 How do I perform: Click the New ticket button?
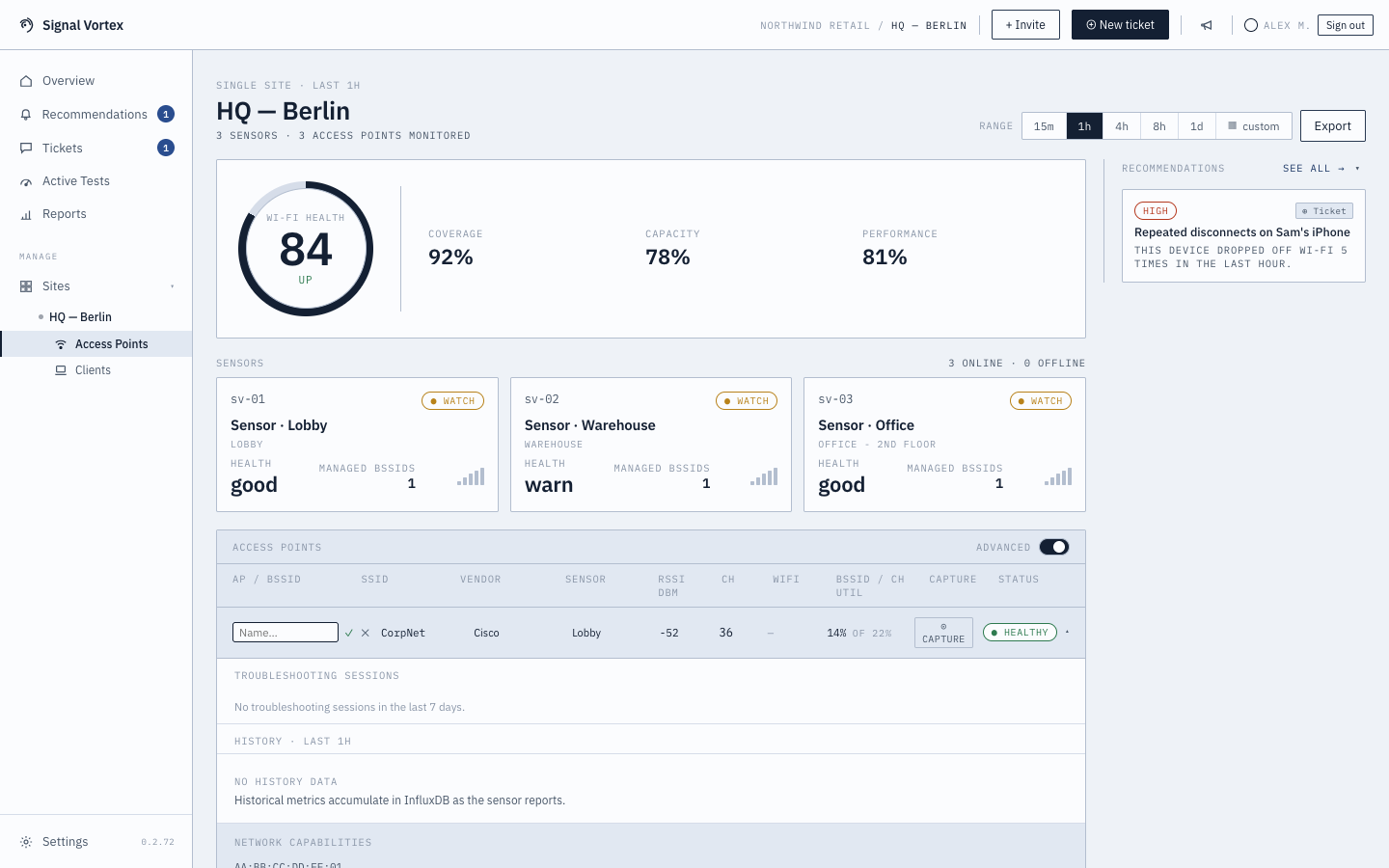(x=1120, y=25)
